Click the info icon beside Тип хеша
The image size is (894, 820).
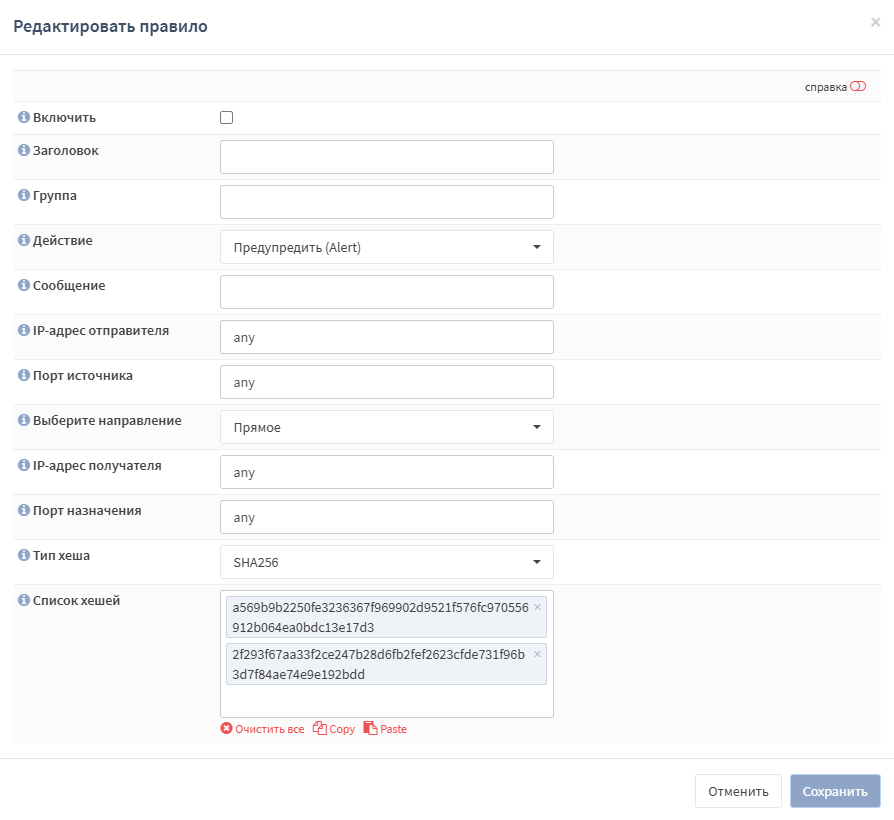click(x=24, y=555)
